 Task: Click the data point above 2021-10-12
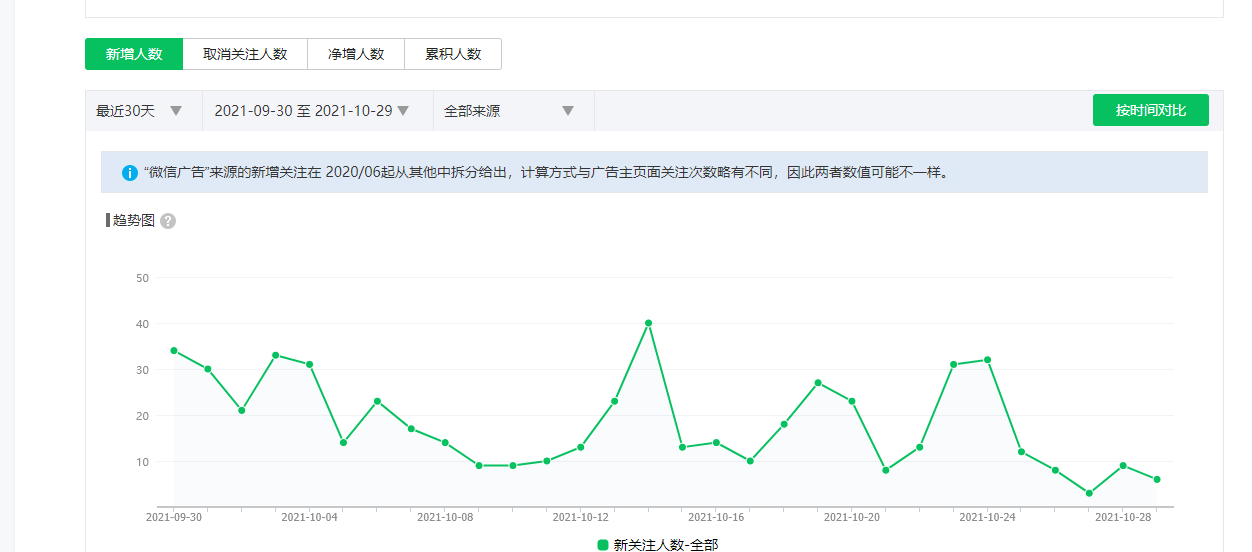click(581, 447)
